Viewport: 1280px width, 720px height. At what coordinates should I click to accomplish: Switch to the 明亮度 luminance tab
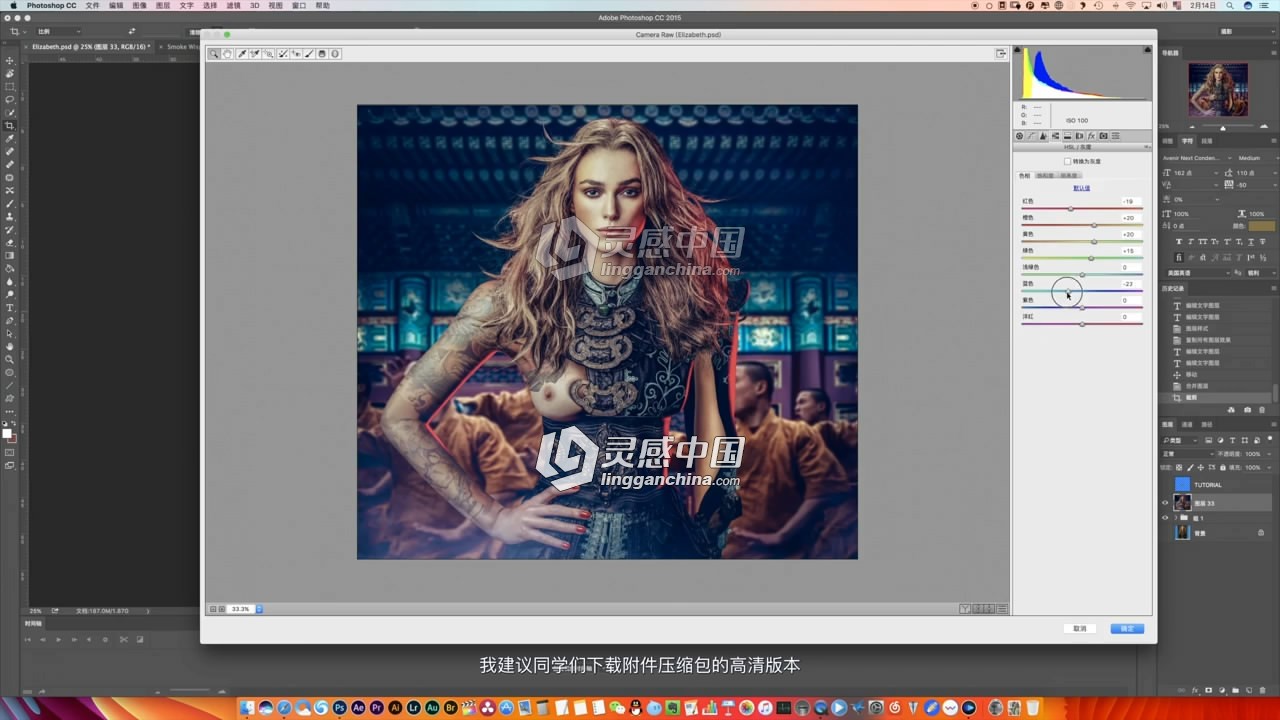(1069, 176)
